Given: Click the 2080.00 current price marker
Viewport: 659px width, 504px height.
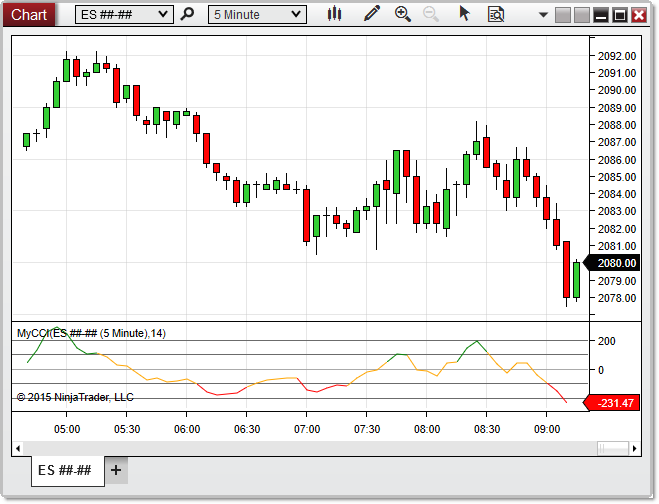Looking at the screenshot, I should (616, 263).
